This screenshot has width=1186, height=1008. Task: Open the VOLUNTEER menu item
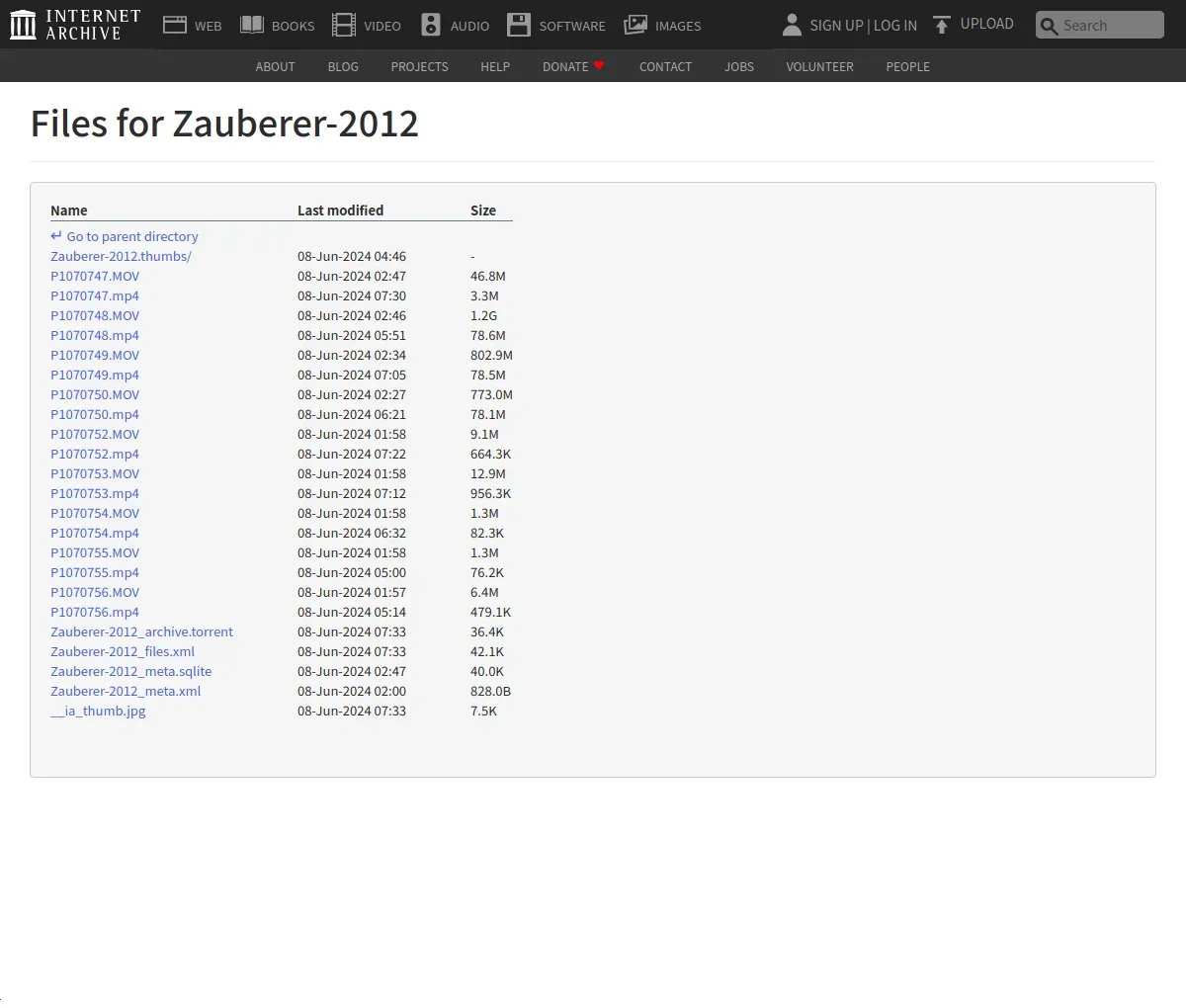pyautogui.click(x=820, y=66)
